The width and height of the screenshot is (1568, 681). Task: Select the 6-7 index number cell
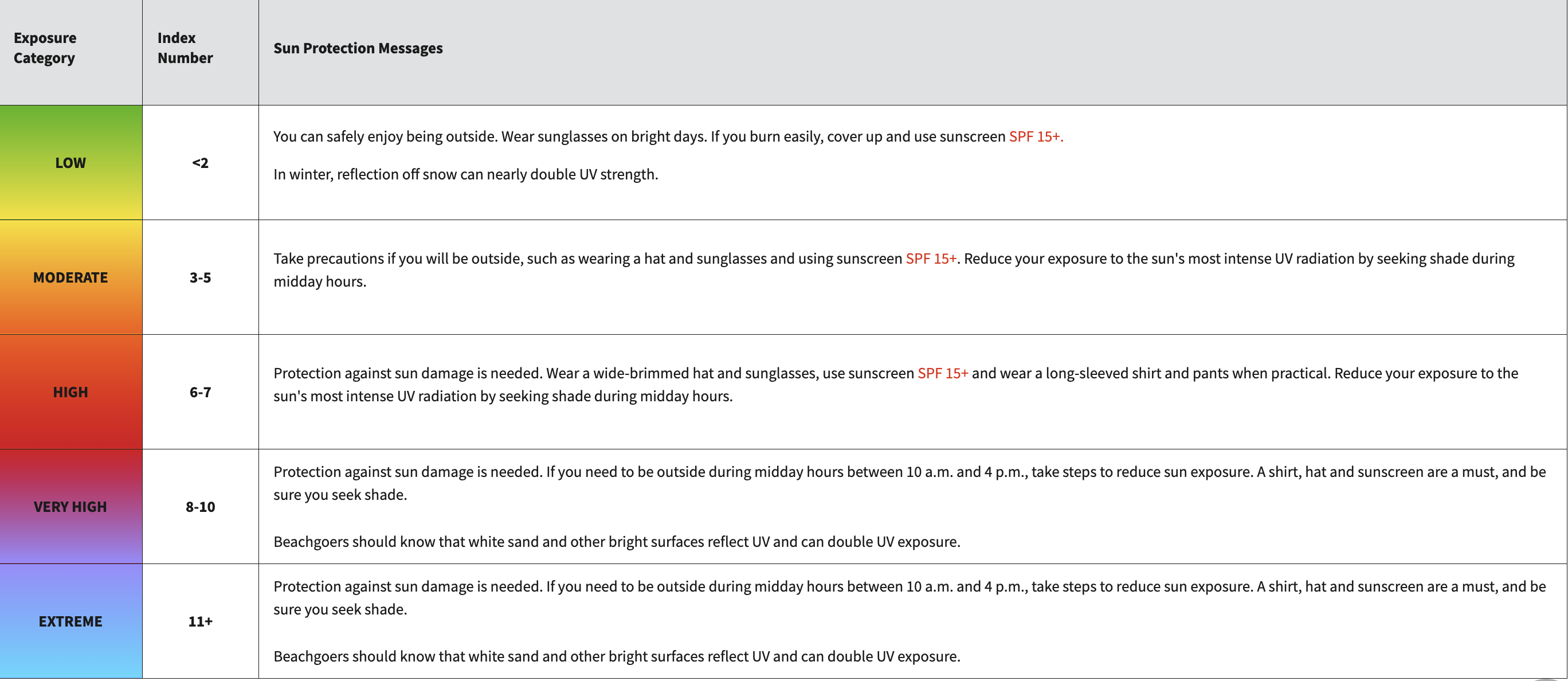point(200,392)
